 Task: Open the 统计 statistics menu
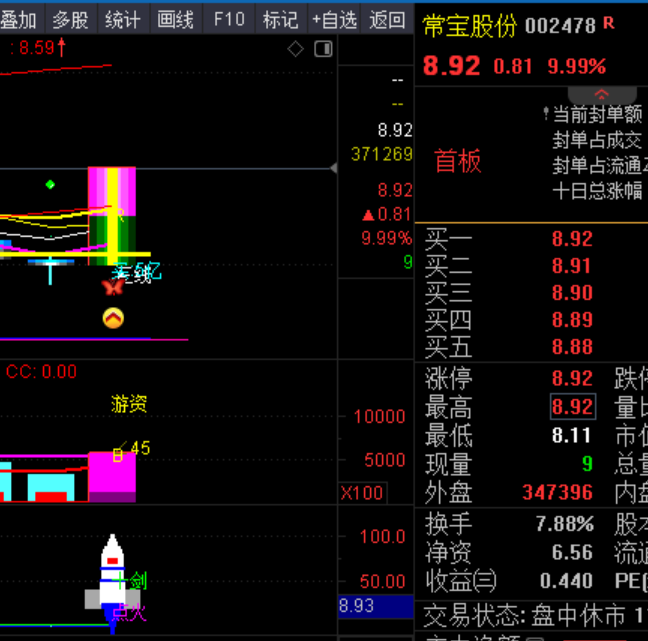click(123, 19)
